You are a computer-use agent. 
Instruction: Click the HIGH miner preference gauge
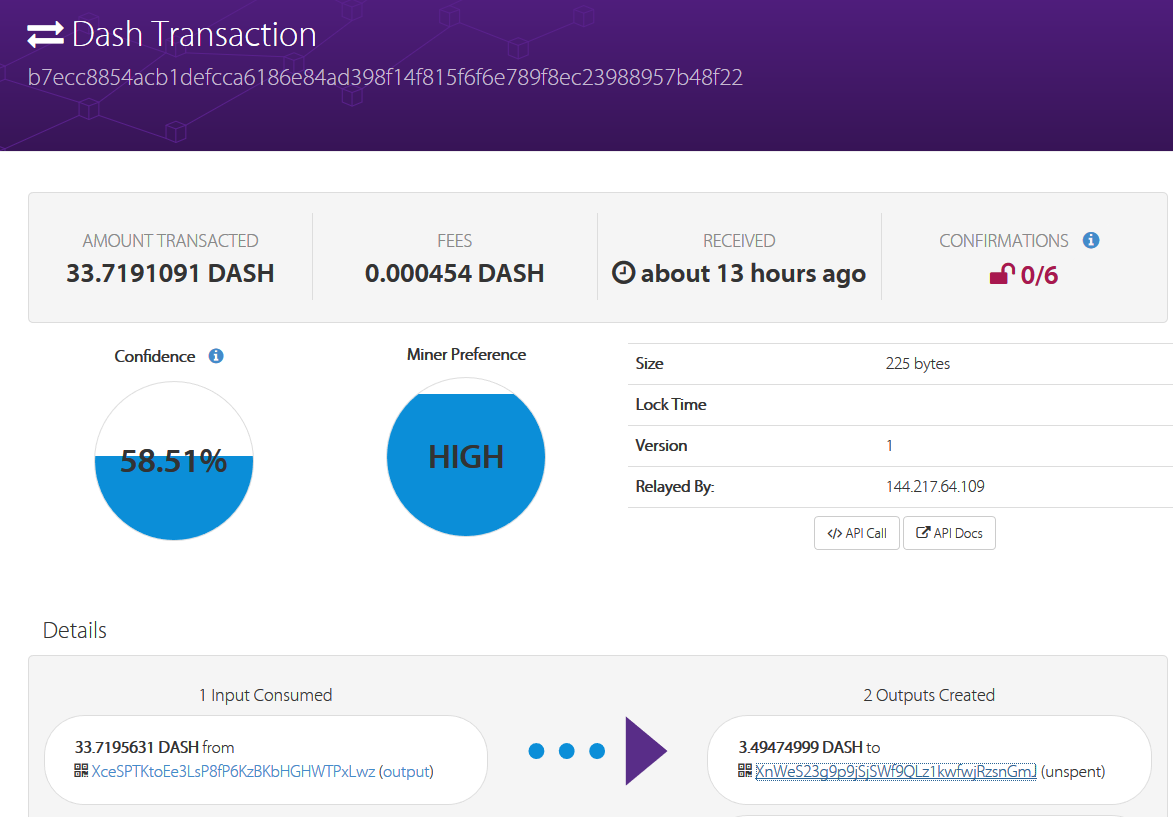click(466, 457)
